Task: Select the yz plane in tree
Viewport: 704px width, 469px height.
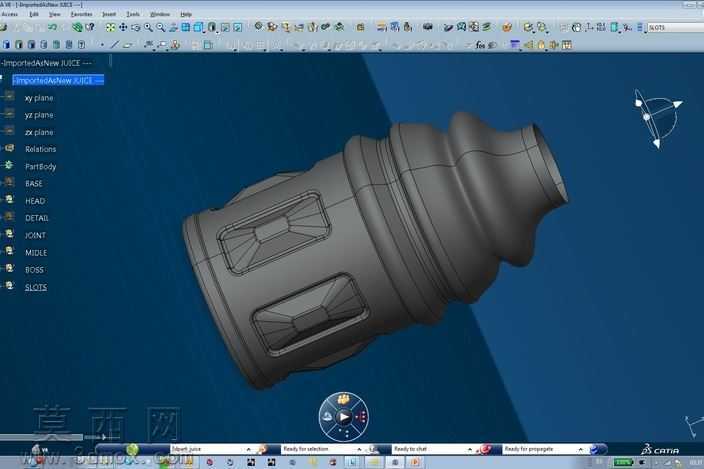Action: coord(39,115)
